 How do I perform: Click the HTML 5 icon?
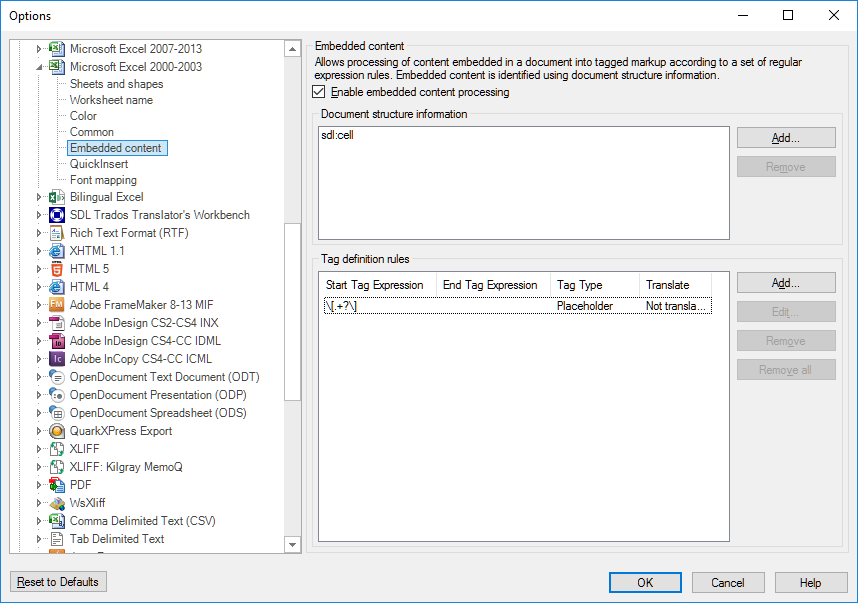57,269
